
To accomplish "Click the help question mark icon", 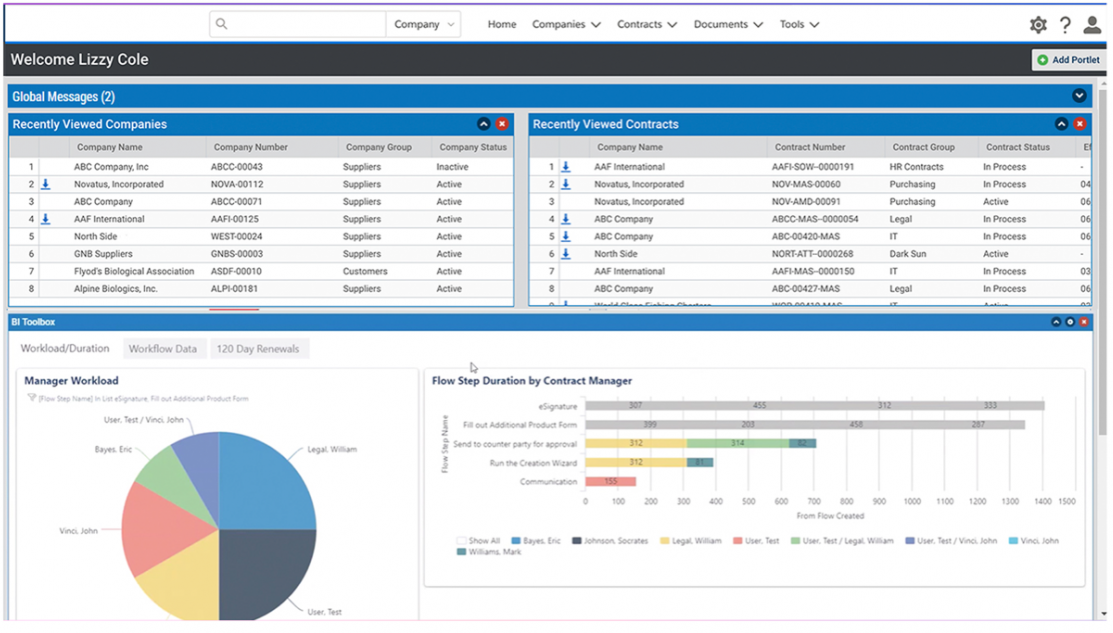I will point(1065,25).
